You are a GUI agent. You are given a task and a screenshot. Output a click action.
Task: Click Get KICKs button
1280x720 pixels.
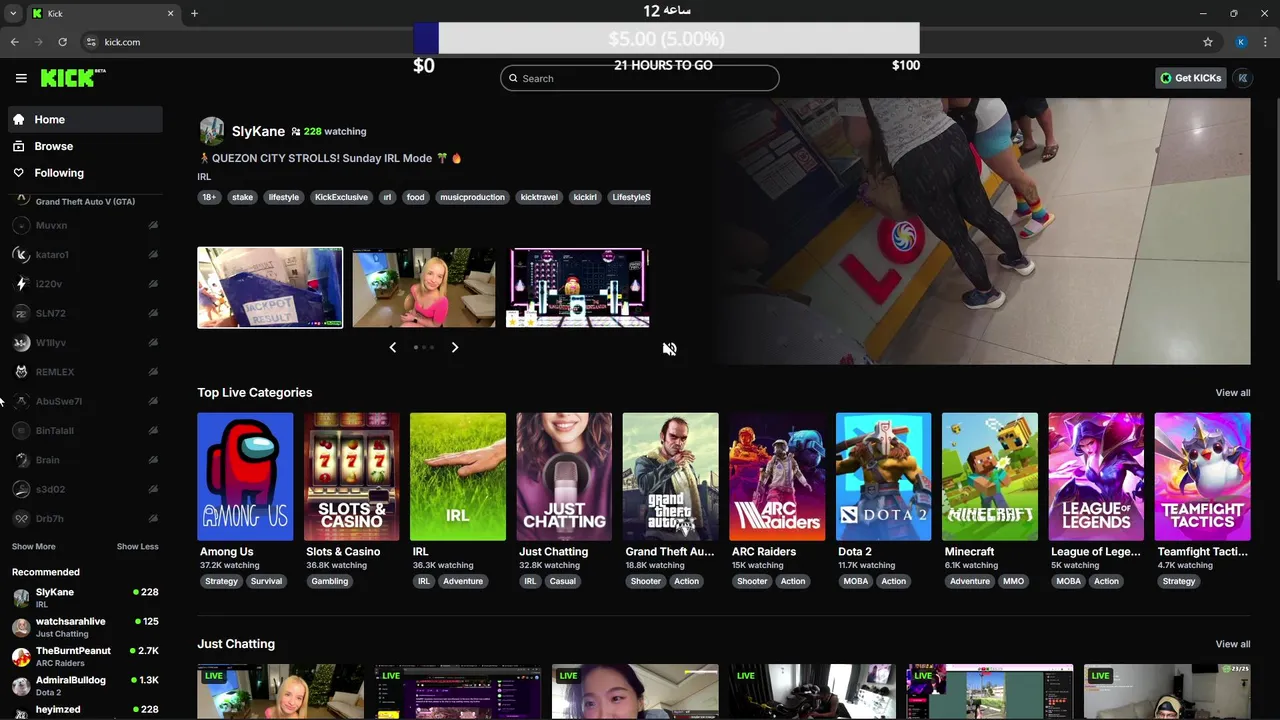click(x=1191, y=78)
